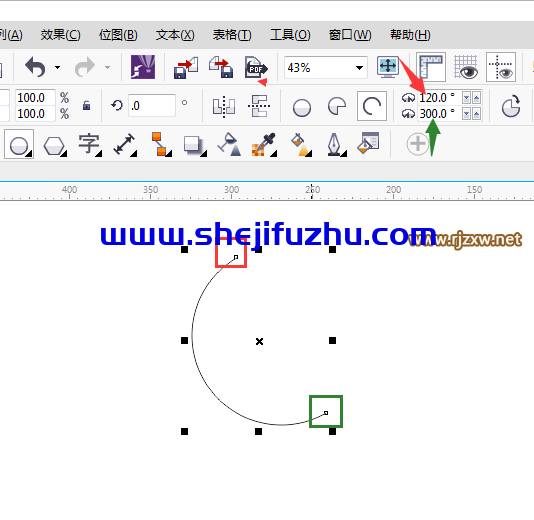The height and width of the screenshot is (520, 534).
Task: Toggle show rulers button
Action: pyautogui.click(x=431, y=67)
